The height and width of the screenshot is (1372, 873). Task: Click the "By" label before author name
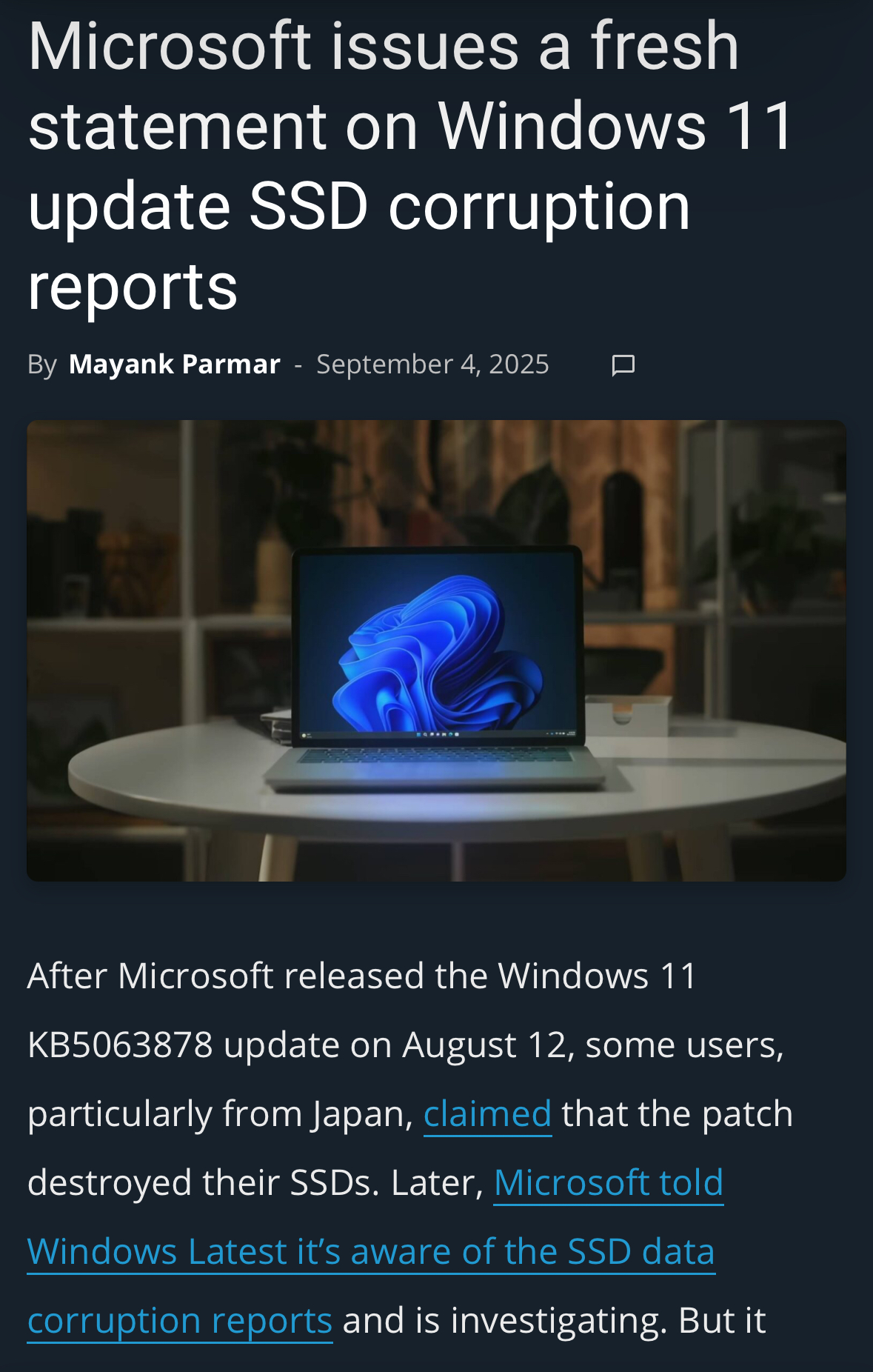[x=42, y=365]
